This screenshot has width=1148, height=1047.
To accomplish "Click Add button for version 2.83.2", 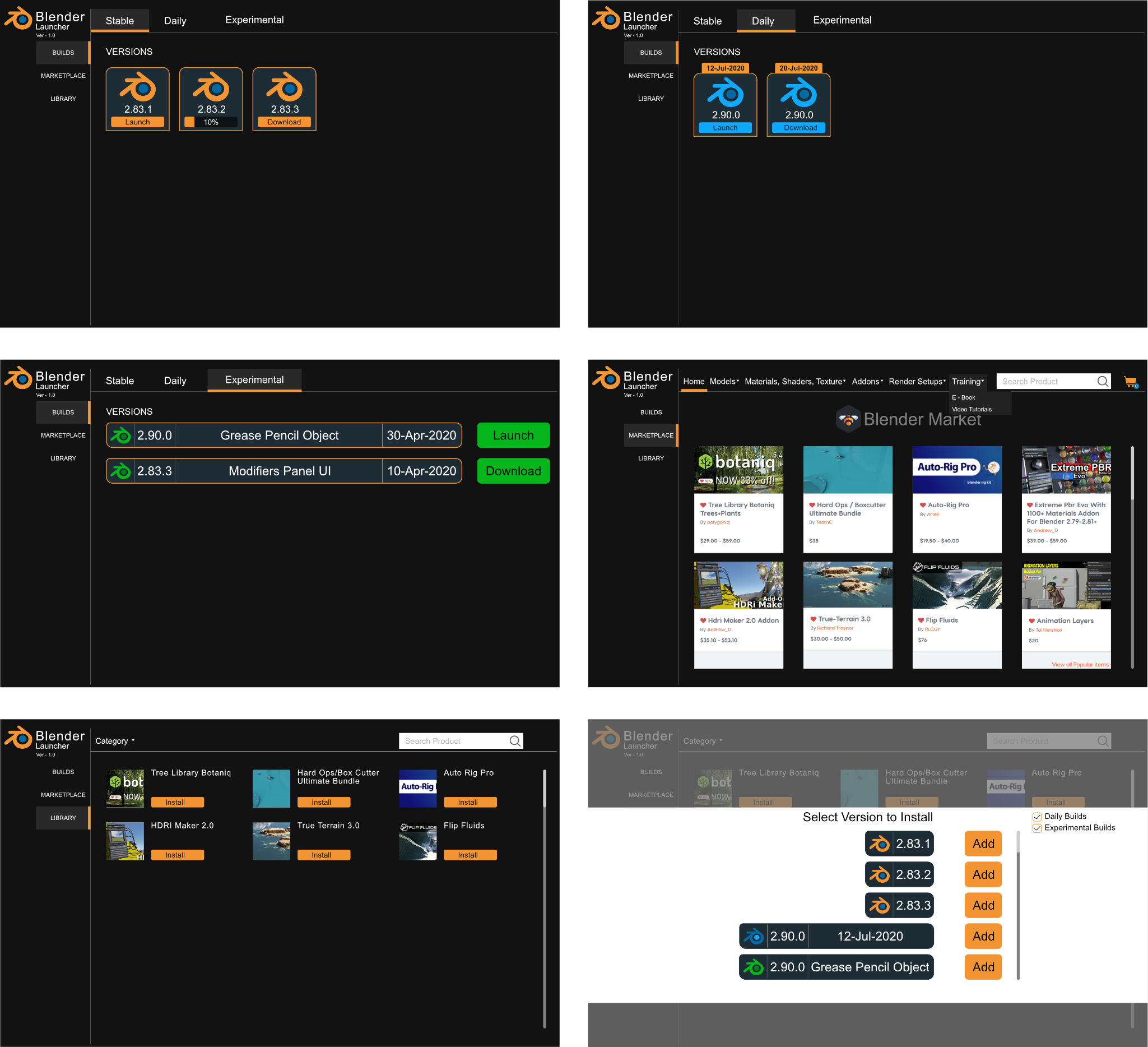I will click(983, 874).
